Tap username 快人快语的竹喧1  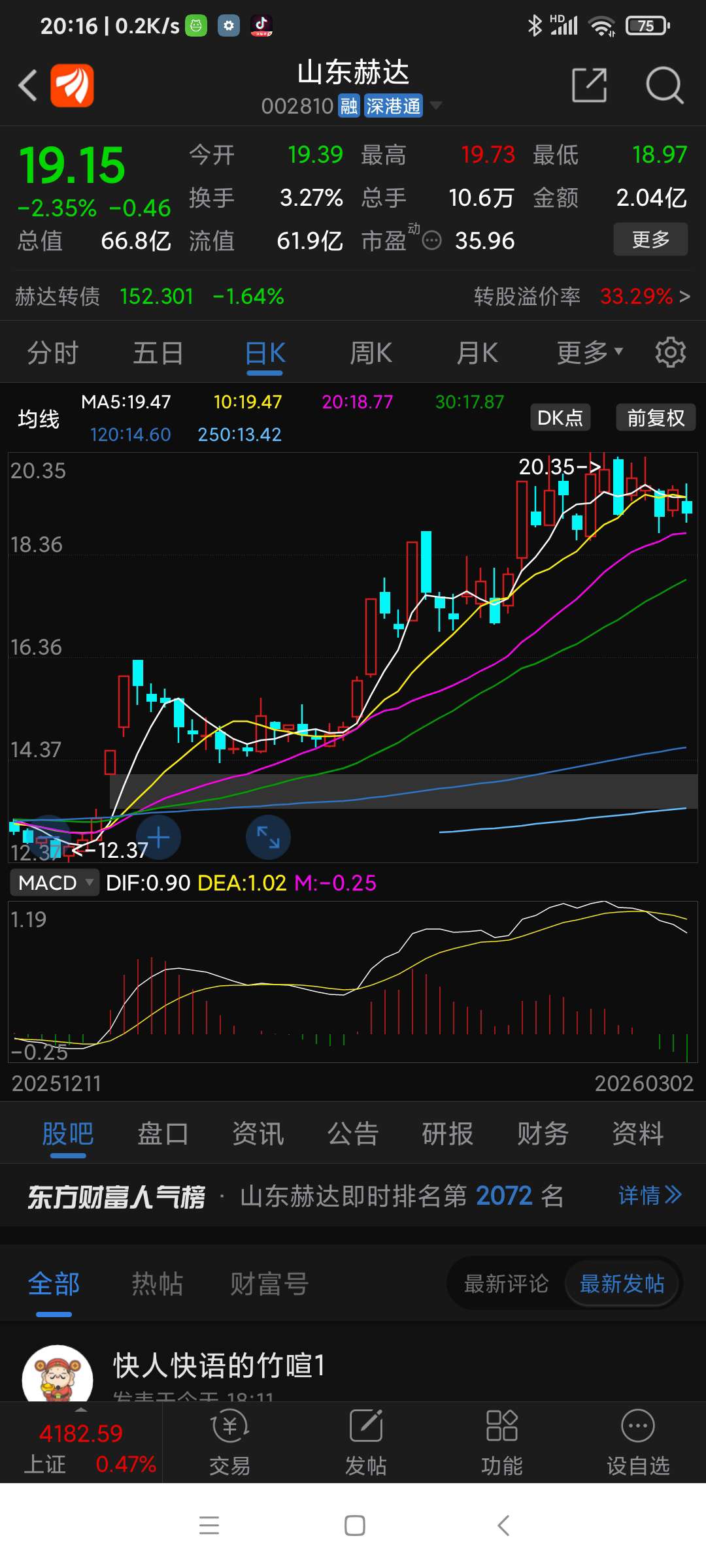(x=219, y=1365)
